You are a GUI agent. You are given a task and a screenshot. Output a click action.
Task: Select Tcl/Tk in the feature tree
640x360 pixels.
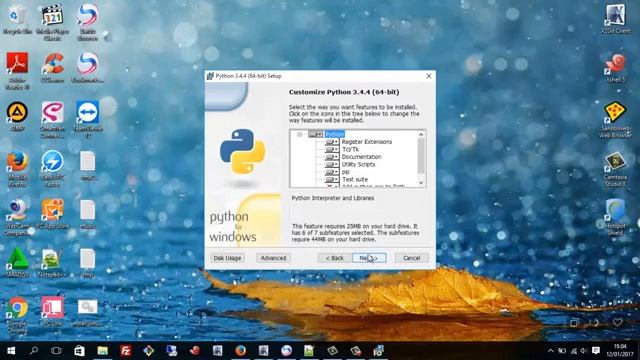point(350,149)
